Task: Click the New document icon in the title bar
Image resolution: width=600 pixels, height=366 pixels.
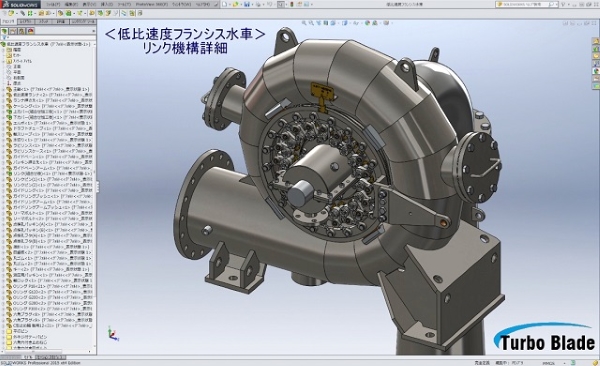Action: pos(225,5)
